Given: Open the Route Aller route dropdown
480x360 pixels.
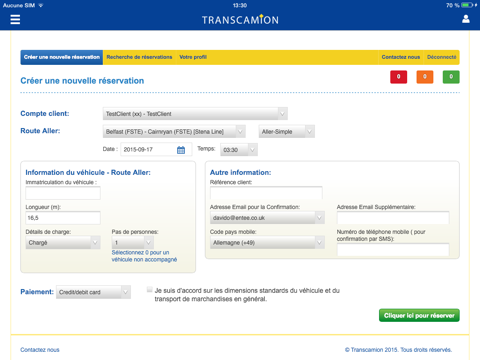Looking at the screenshot, I should tap(174, 131).
